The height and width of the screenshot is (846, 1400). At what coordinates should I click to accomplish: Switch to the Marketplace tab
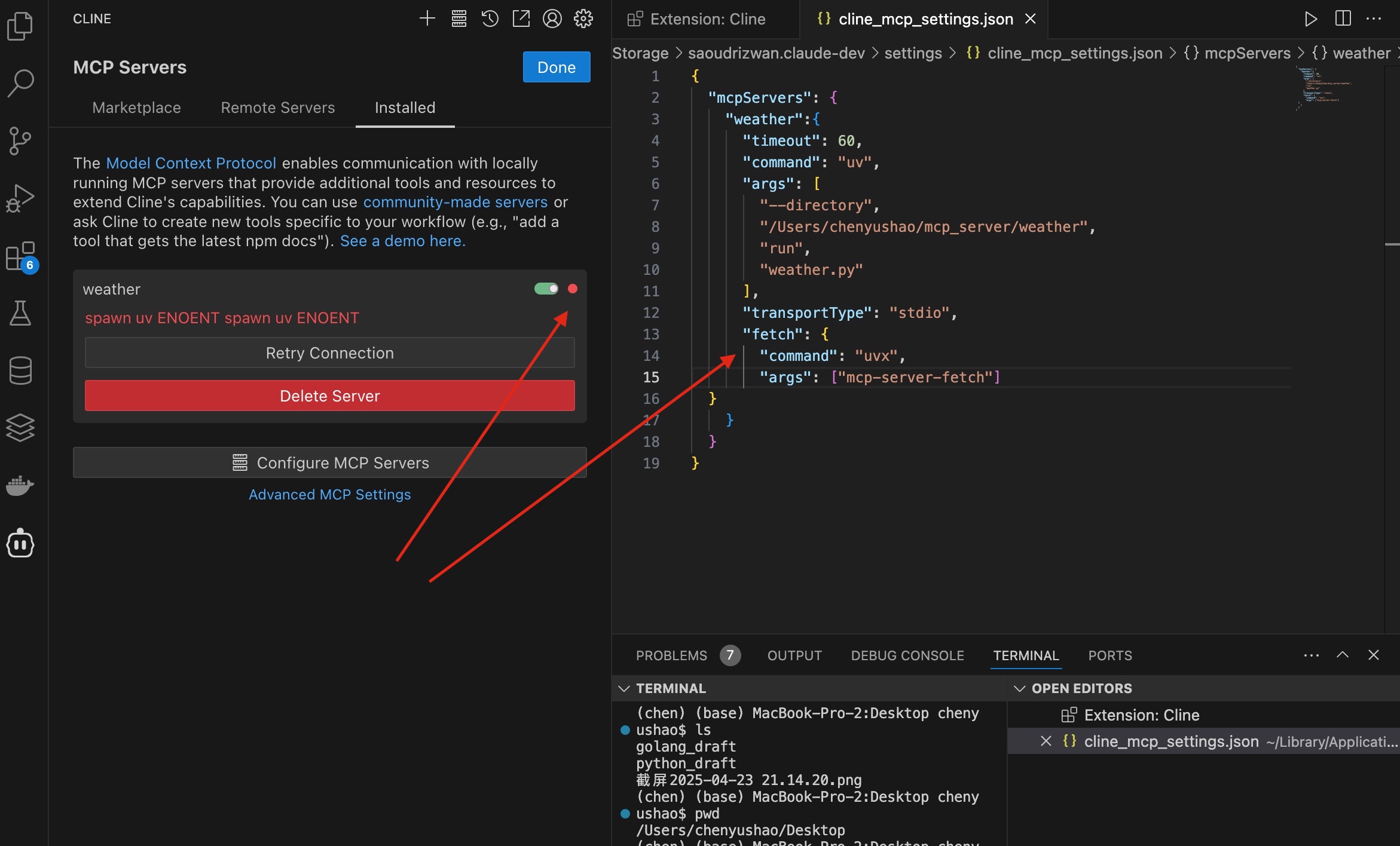coord(136,108)
